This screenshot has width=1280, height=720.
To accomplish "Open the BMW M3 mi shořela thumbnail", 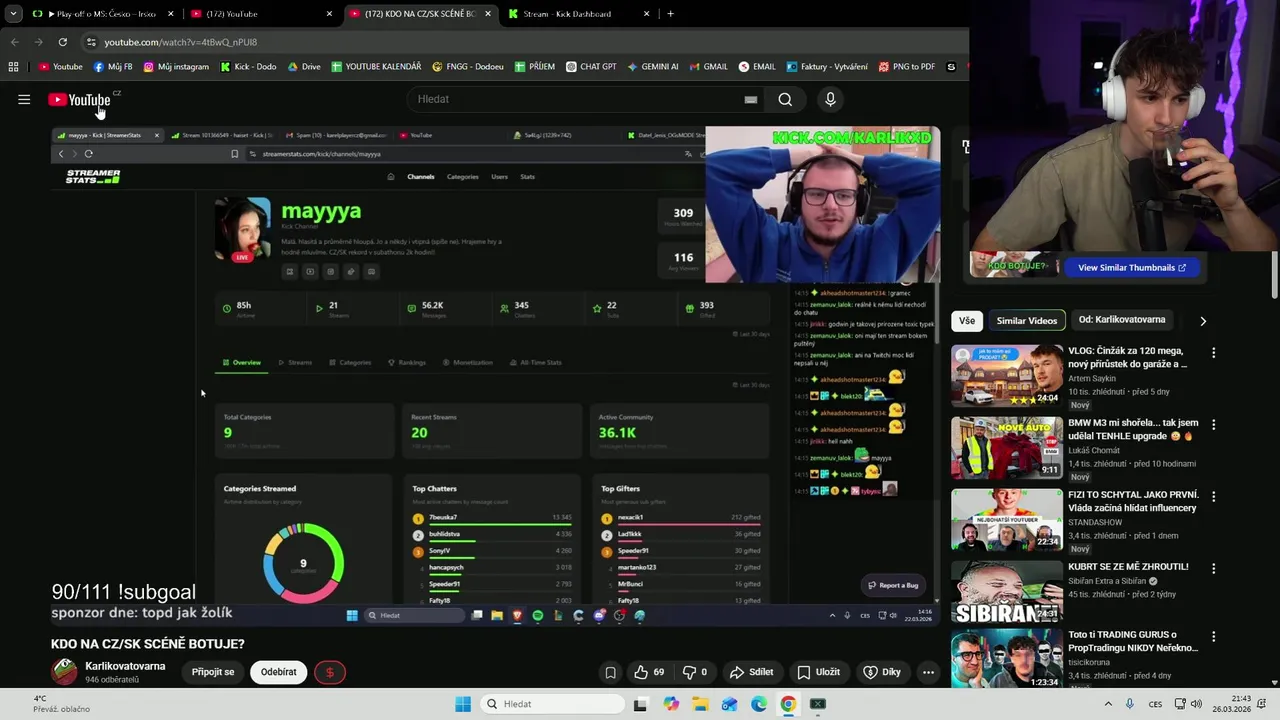I will 1007,447.
